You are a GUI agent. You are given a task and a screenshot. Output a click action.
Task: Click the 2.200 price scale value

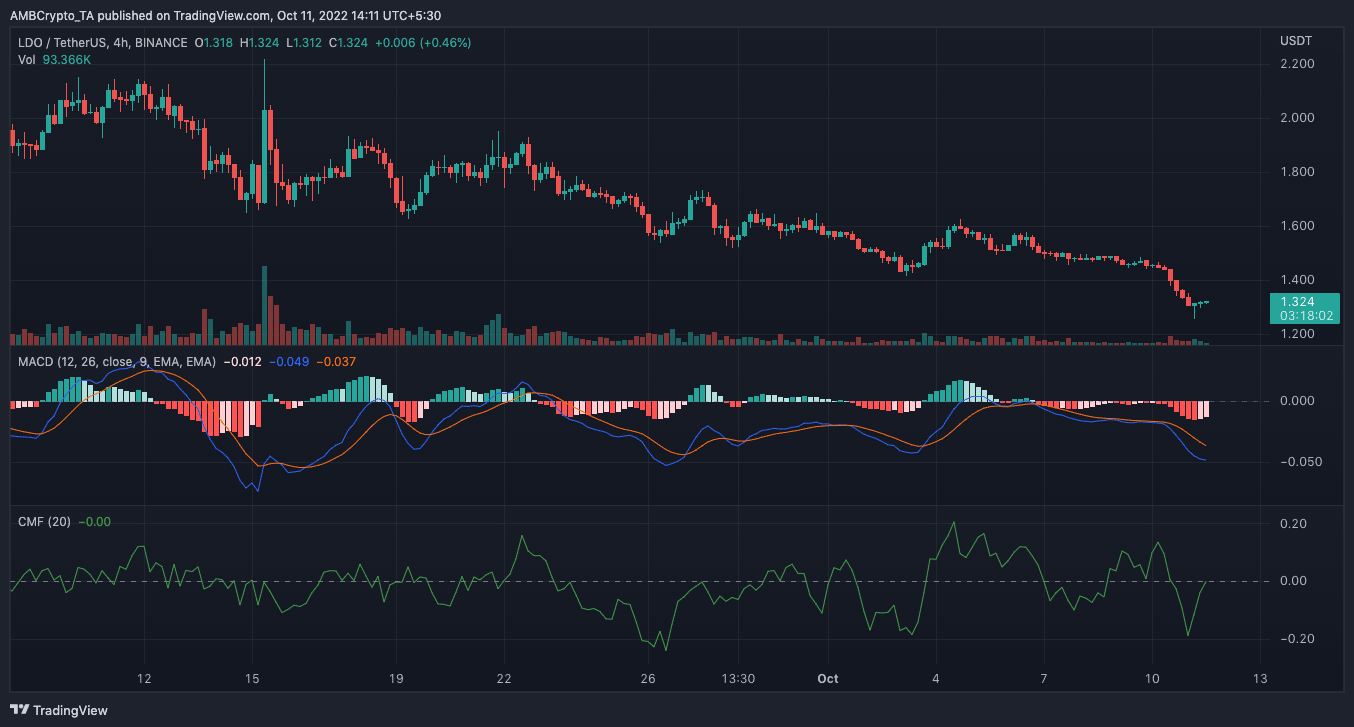pyautogui.click(x=1297, y=63)
